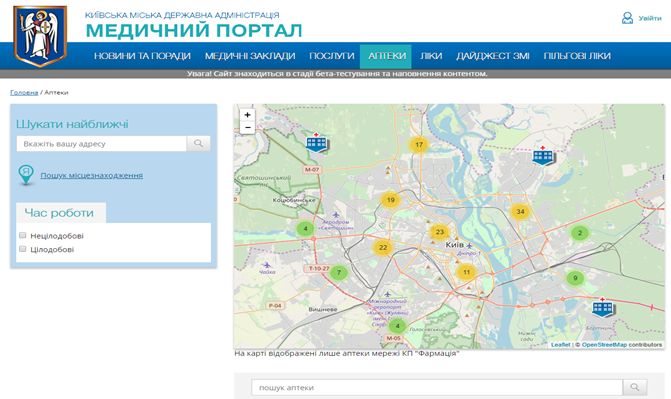The image size is (671, 399).
Task: Enable the Нецілодобові checkbox
Action: point(23,235)
